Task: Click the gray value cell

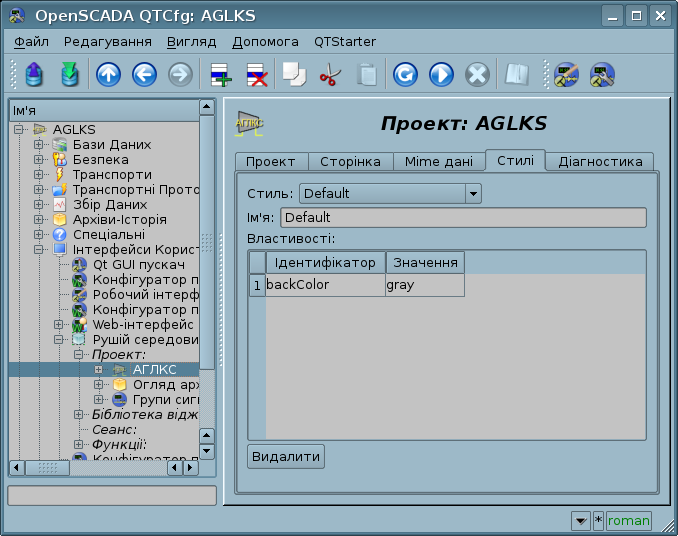Action: point(425,285)
